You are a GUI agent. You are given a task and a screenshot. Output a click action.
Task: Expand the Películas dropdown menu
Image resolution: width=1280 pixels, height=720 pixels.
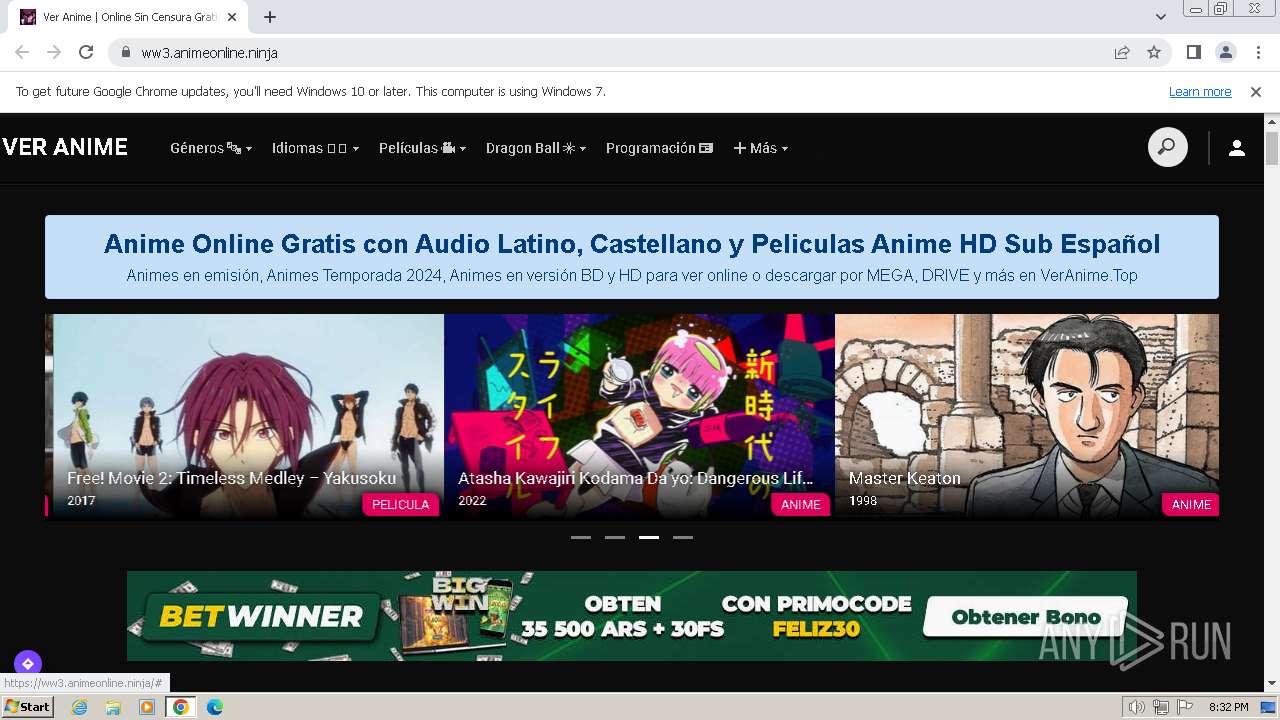coord(422,148)
